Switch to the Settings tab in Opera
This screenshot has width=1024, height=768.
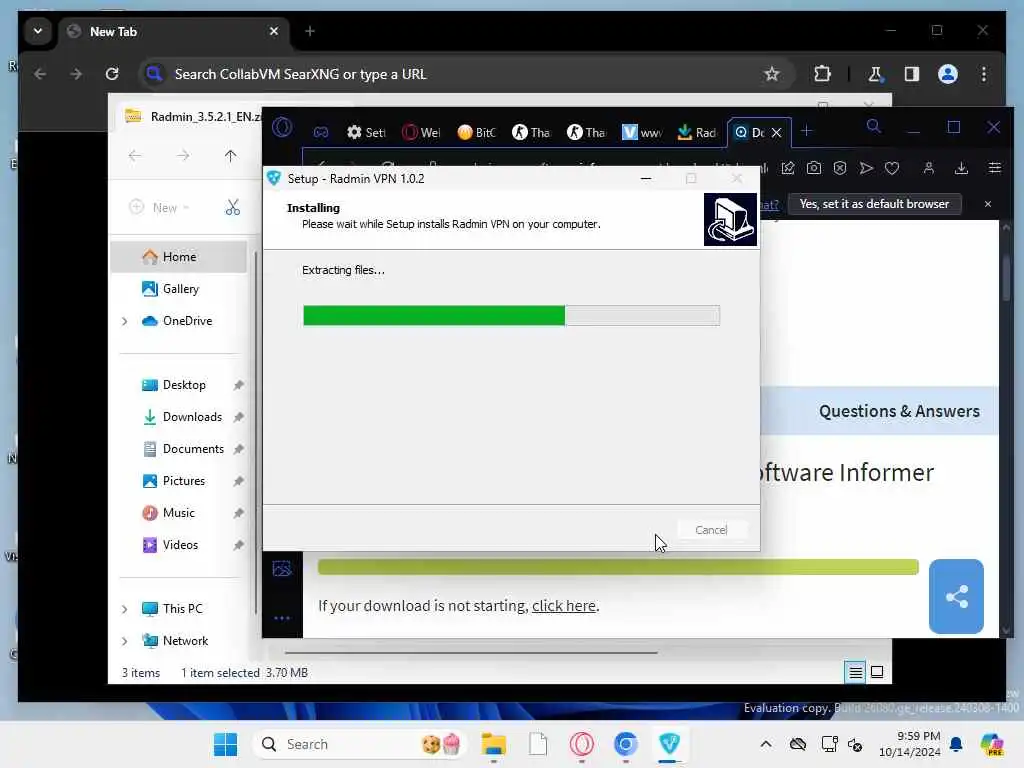(x=366, y=132)
